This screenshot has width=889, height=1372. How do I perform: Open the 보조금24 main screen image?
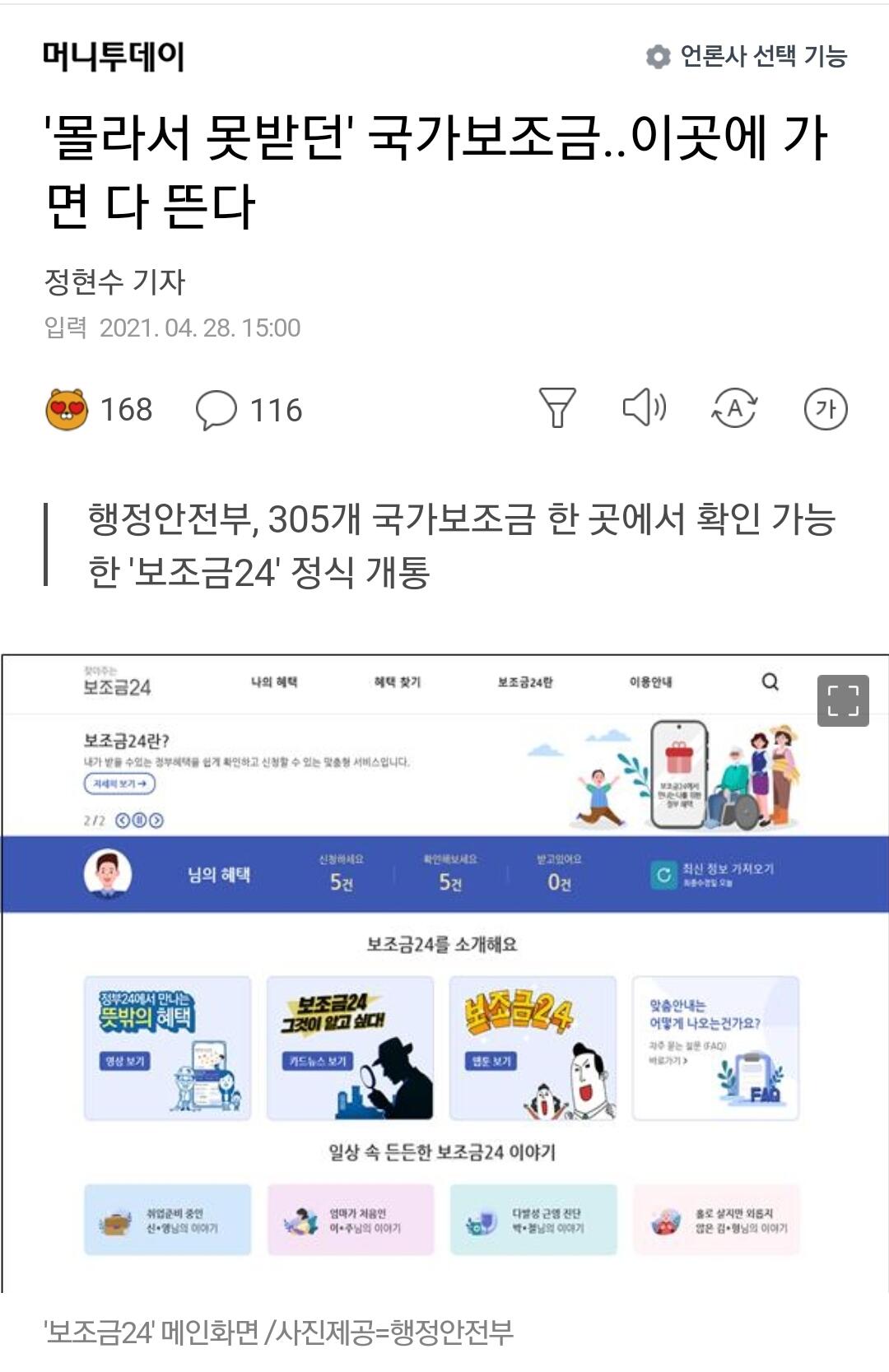tap(444, 973)
